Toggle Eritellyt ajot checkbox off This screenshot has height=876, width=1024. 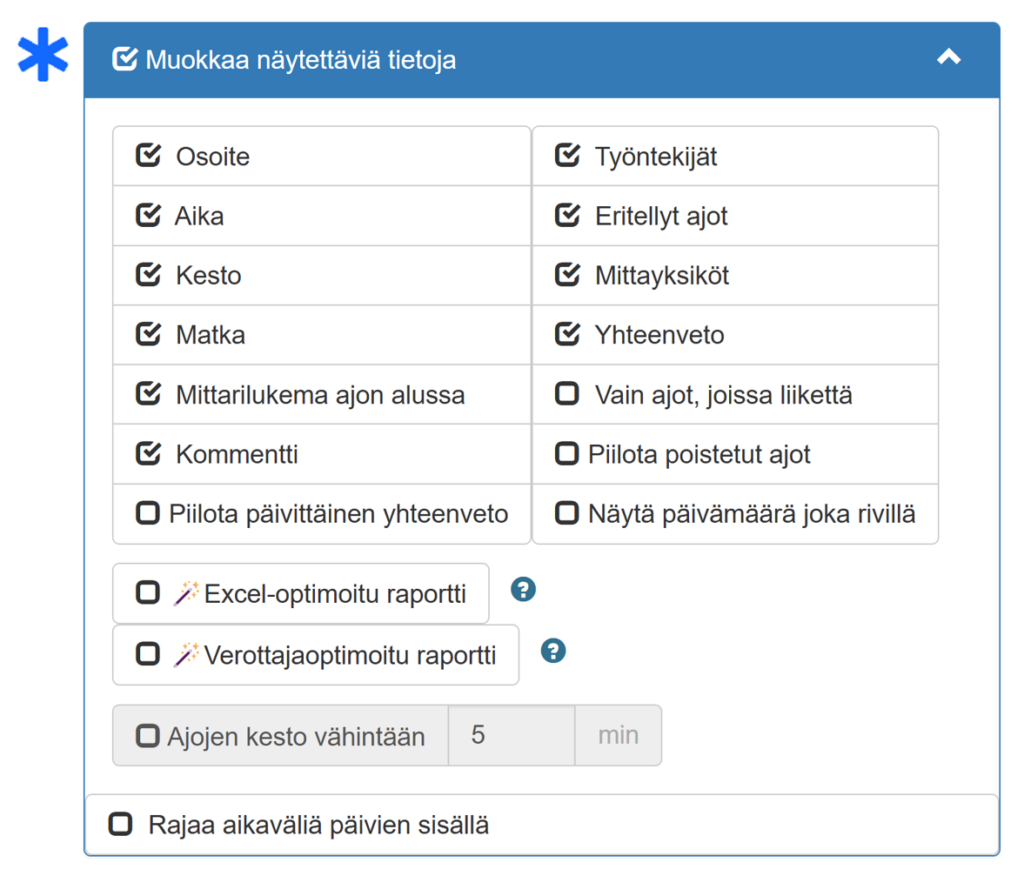click(568, 215)
